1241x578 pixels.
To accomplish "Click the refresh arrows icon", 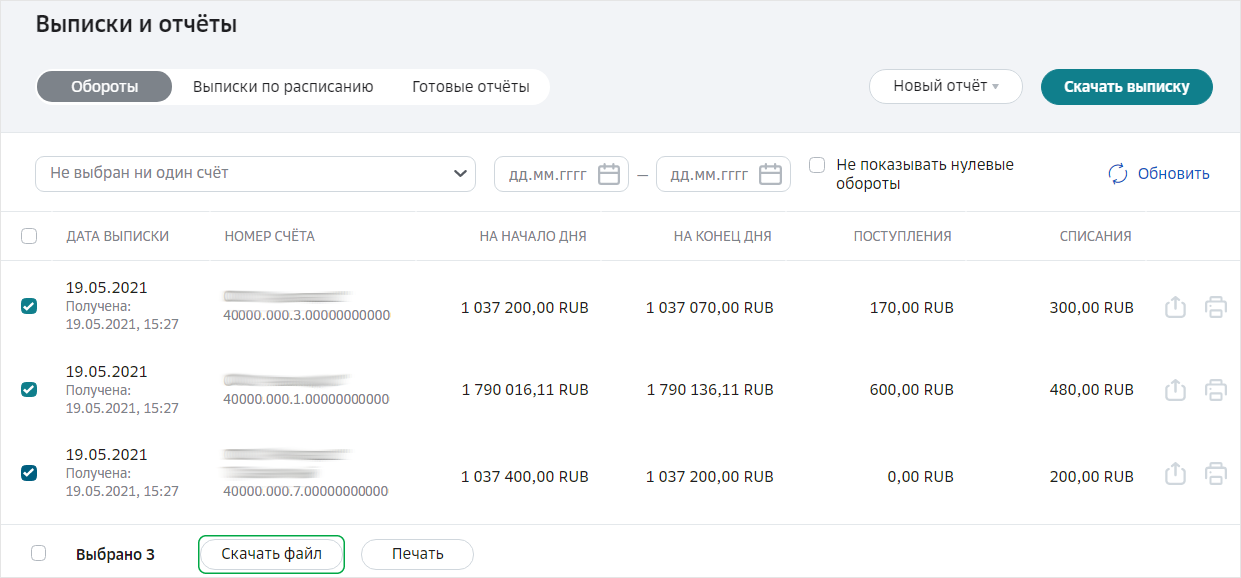I will [1118, 174].
